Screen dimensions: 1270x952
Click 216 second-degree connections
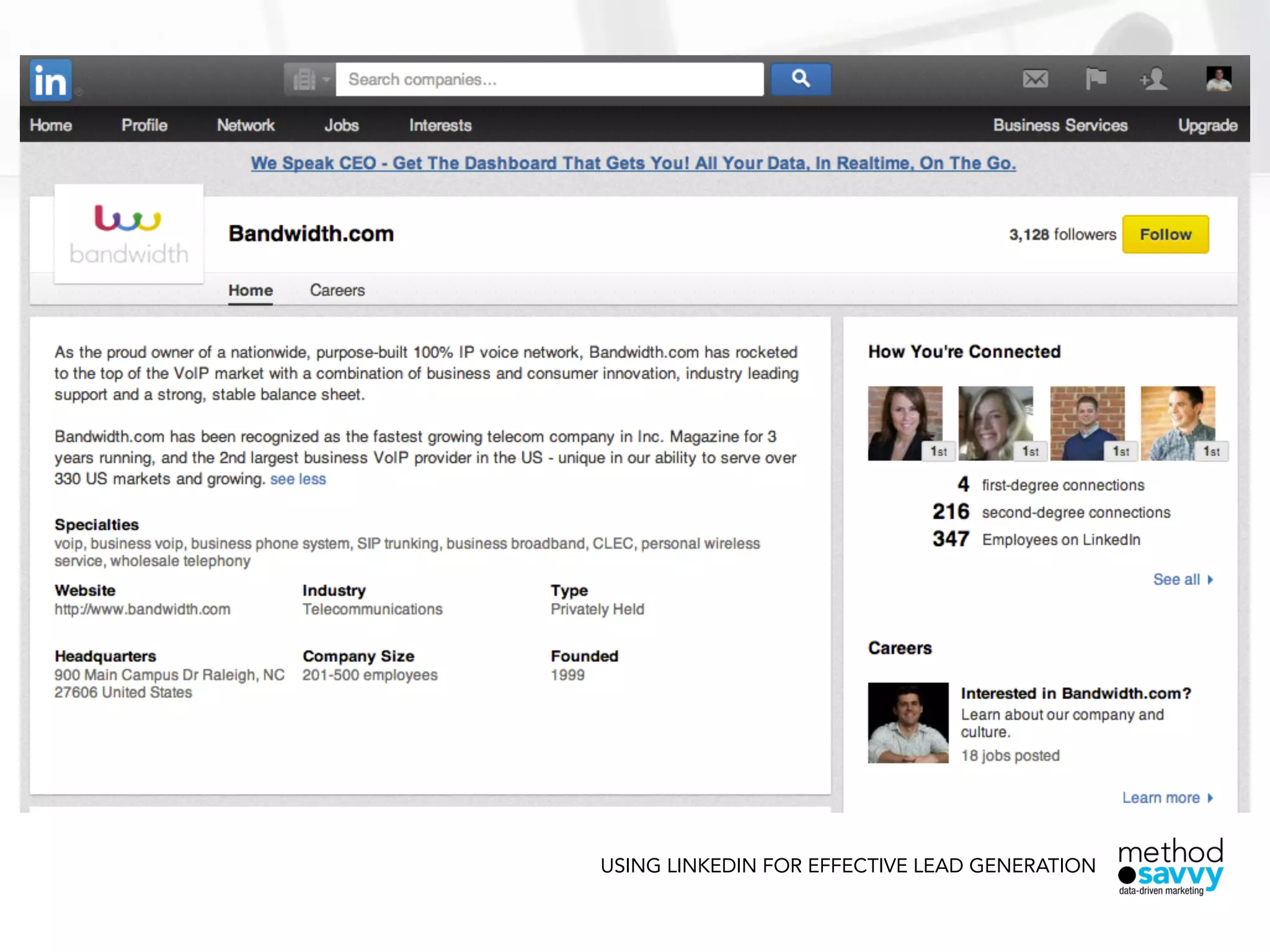coord(1051,512)
